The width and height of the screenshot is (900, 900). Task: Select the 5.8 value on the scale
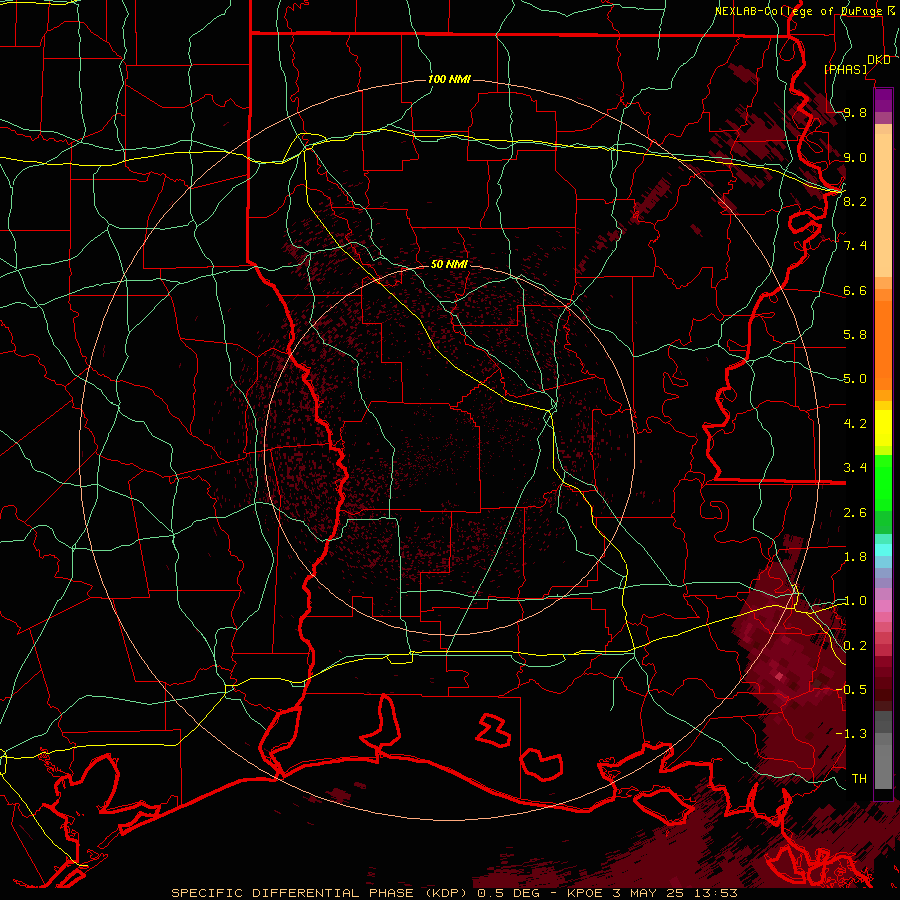[855, 335]
